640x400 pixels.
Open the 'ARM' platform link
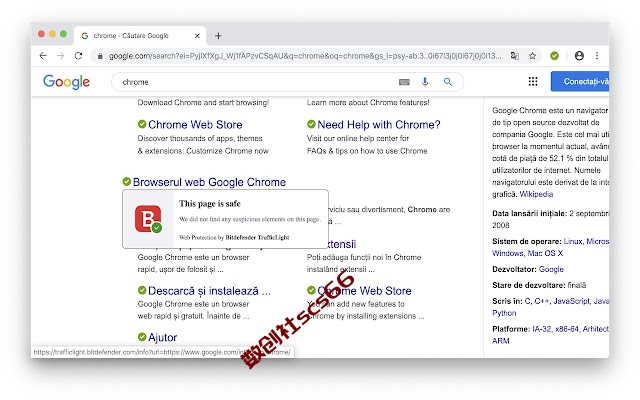click(501, 341)
